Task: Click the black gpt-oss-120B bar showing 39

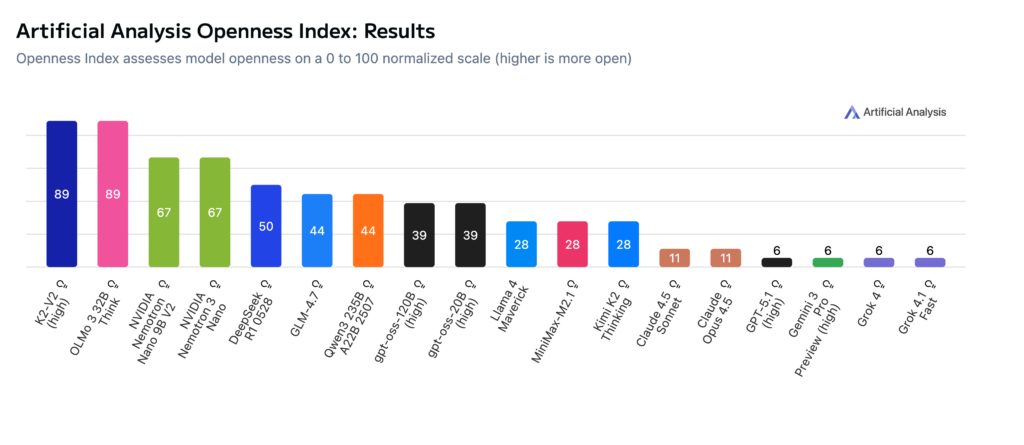Action: 419,235
